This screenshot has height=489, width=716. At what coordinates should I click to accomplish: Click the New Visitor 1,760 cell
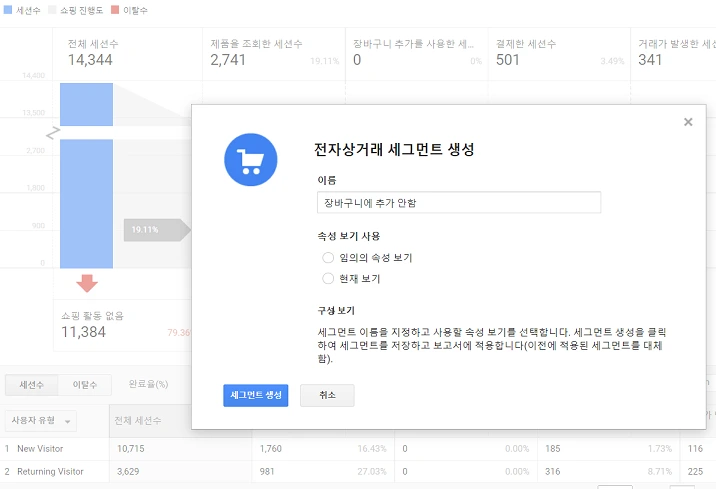[x=270, y=449]
